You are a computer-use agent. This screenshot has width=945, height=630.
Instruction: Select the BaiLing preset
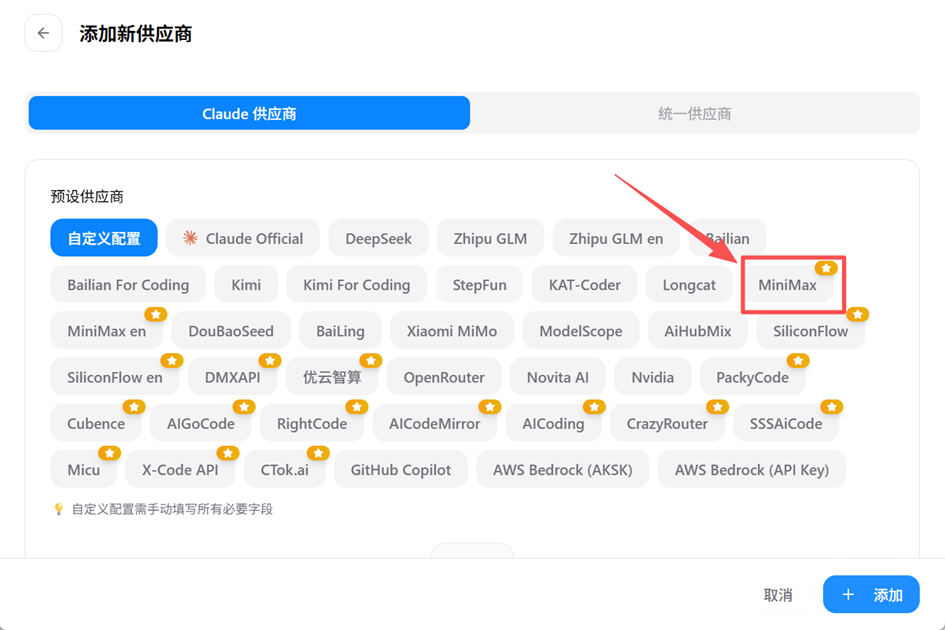pos(340,331)
